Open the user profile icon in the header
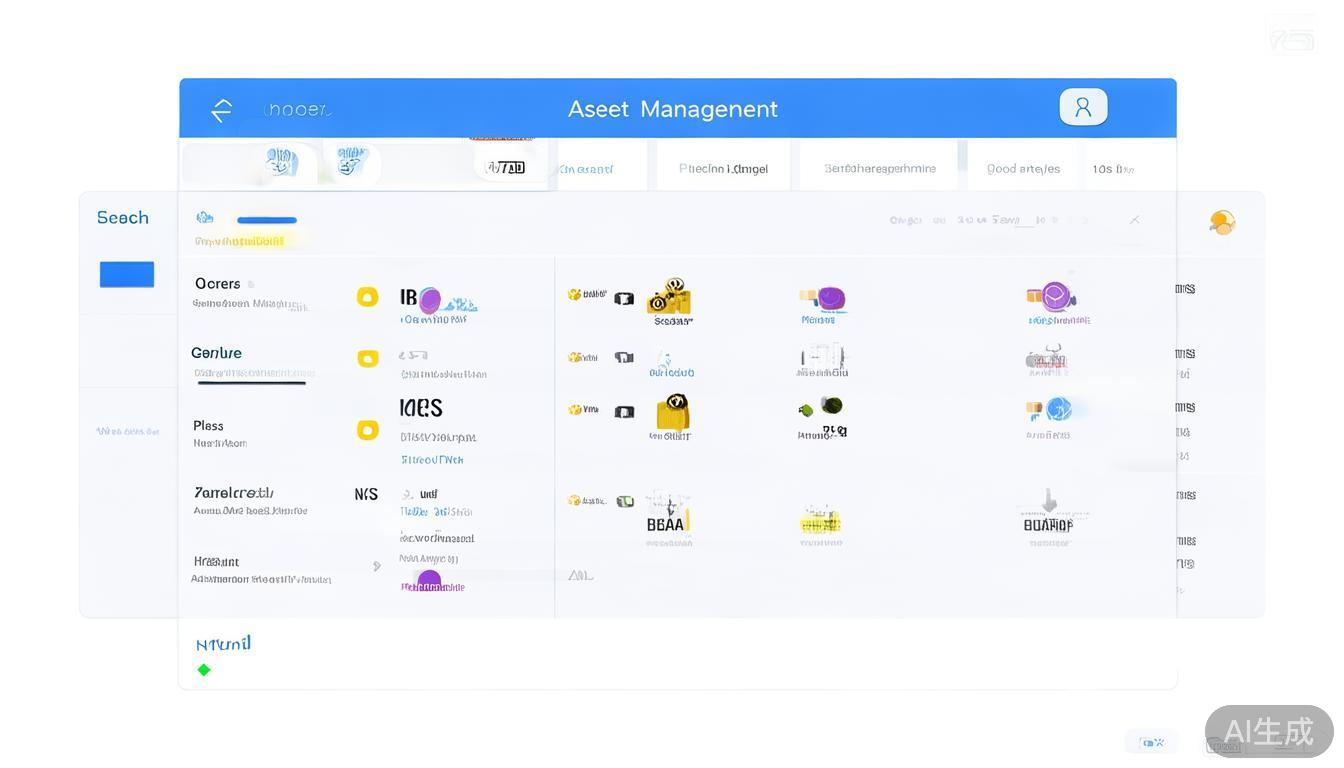Image resolution: width=1344 pixels, height=768 pixels. click(x=1083, y=107)
